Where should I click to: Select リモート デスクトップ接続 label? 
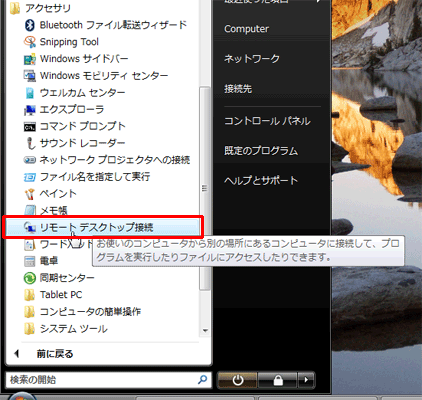[97, 227]
